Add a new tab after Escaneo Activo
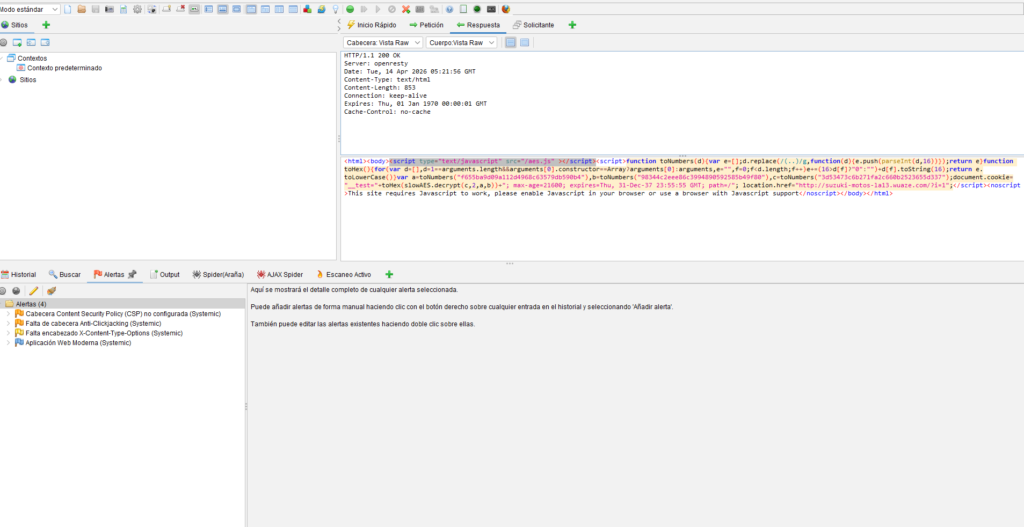Viewport: 1024px width, 527px height. coord(389,274)
